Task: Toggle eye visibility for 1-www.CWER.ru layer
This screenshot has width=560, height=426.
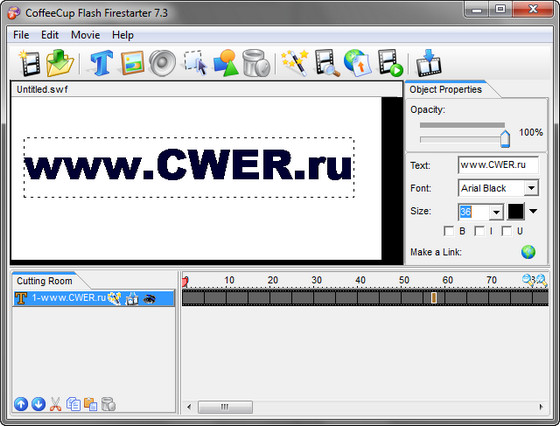Action: 149,299
